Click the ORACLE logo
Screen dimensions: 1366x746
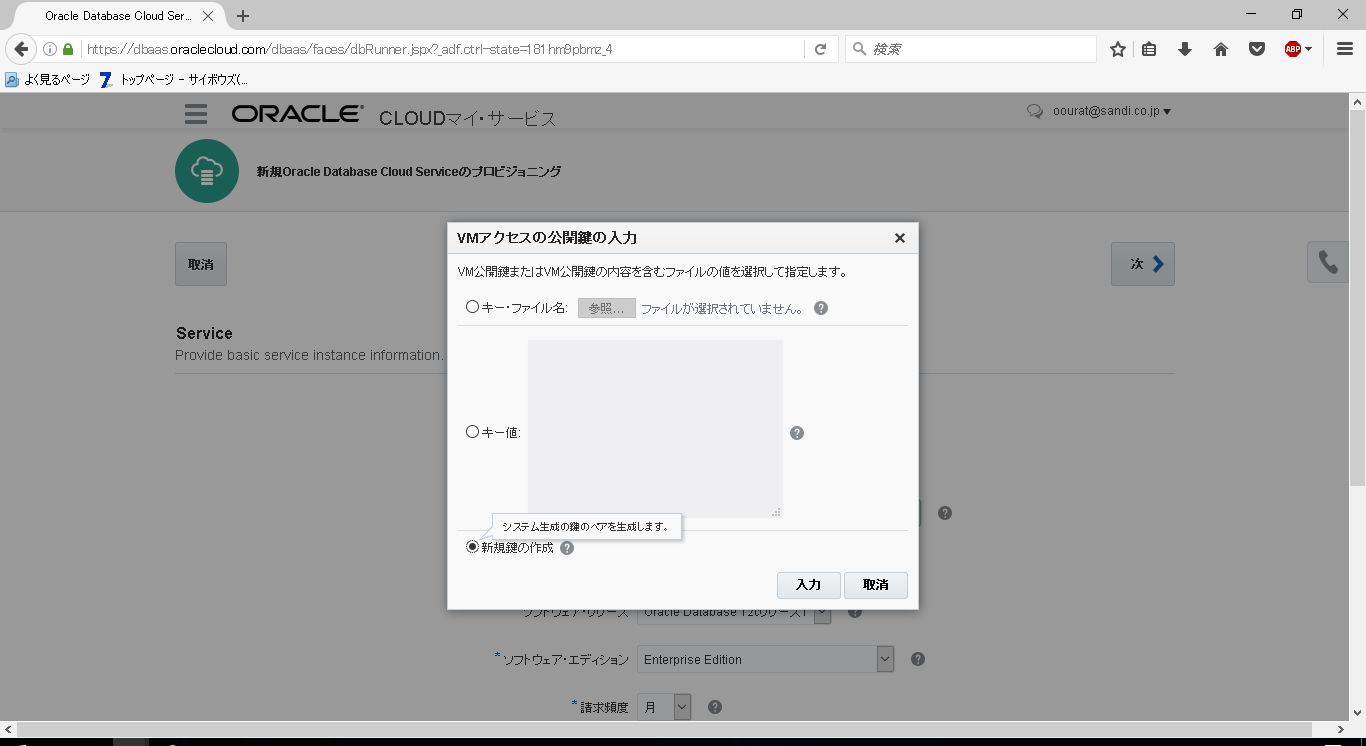297,114
